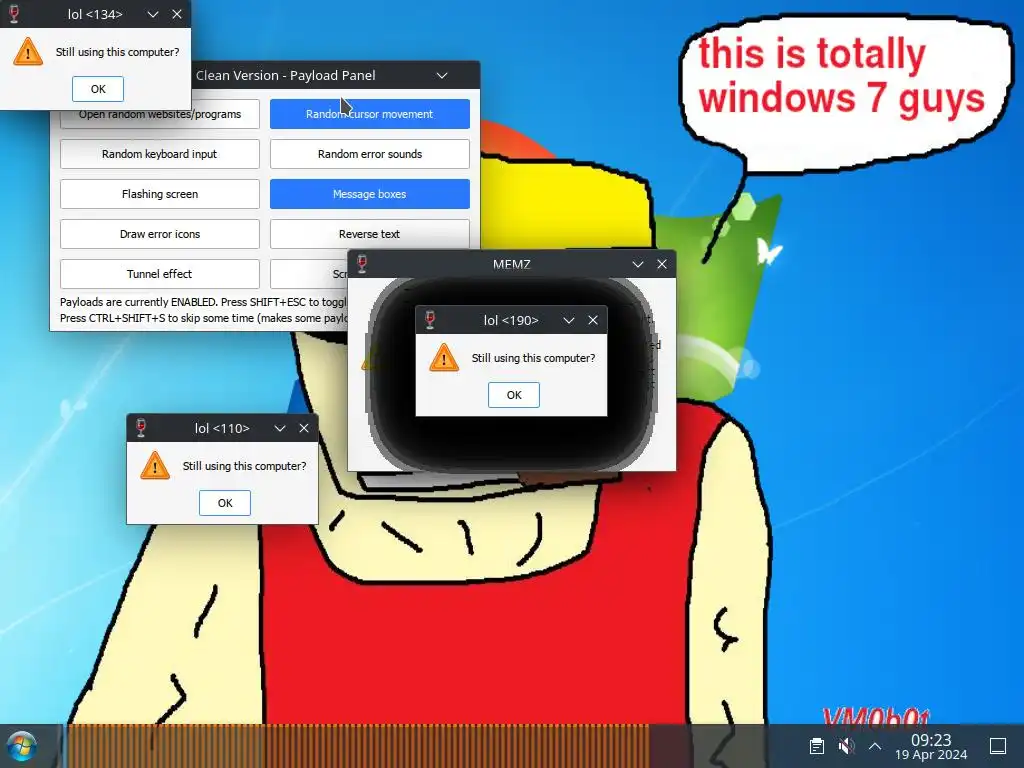Open the lol <134> window chevron menu
The width and height of the screenshot is (1024, 768).
coord(153,14)
